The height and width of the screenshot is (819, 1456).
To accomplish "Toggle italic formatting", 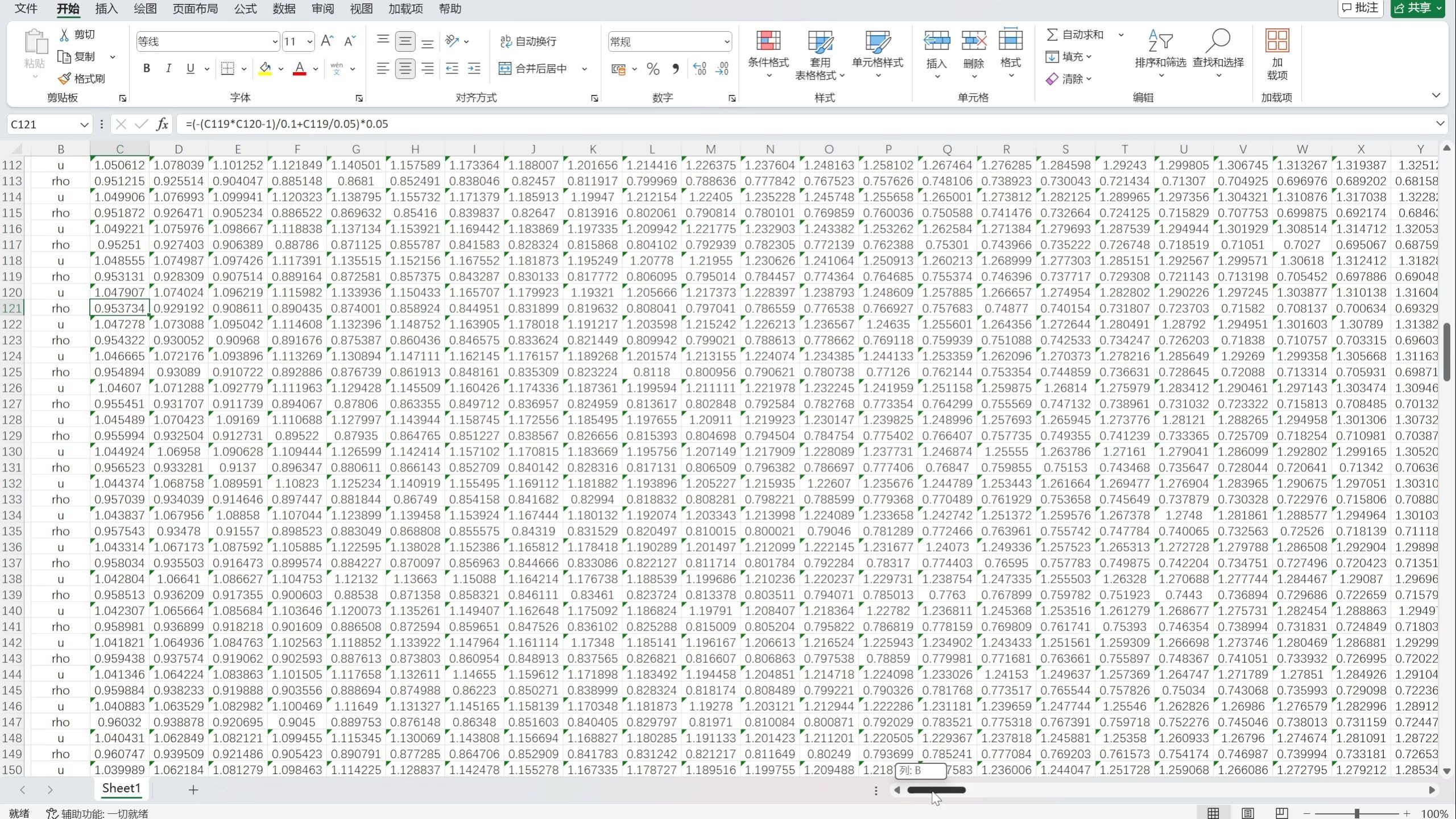I will point(168,69).
